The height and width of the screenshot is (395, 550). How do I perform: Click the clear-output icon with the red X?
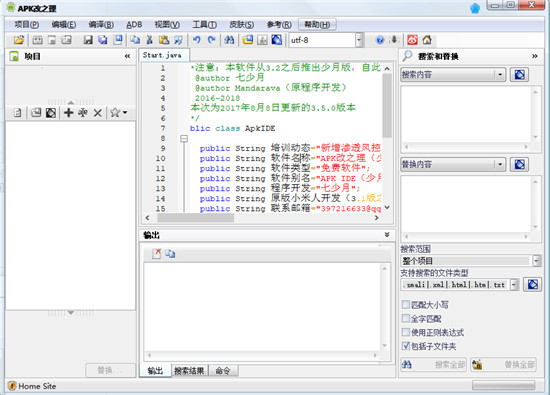point(156,253)
